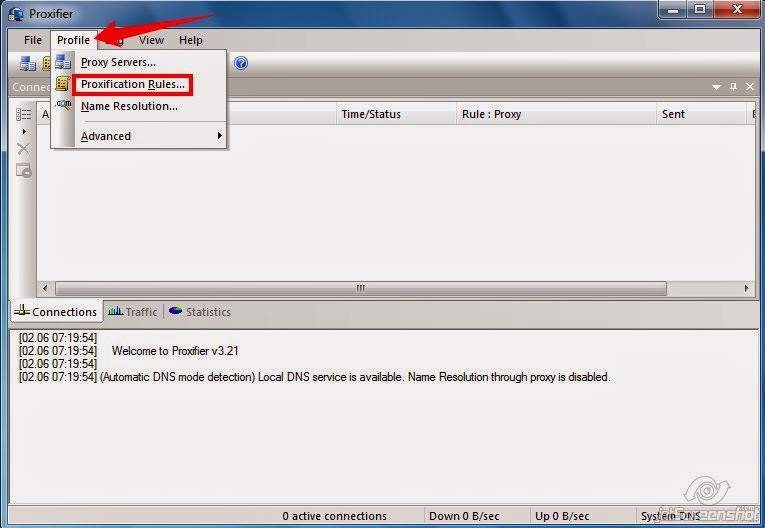
Task: Switch to the Statistics tab
Action: 200,312
